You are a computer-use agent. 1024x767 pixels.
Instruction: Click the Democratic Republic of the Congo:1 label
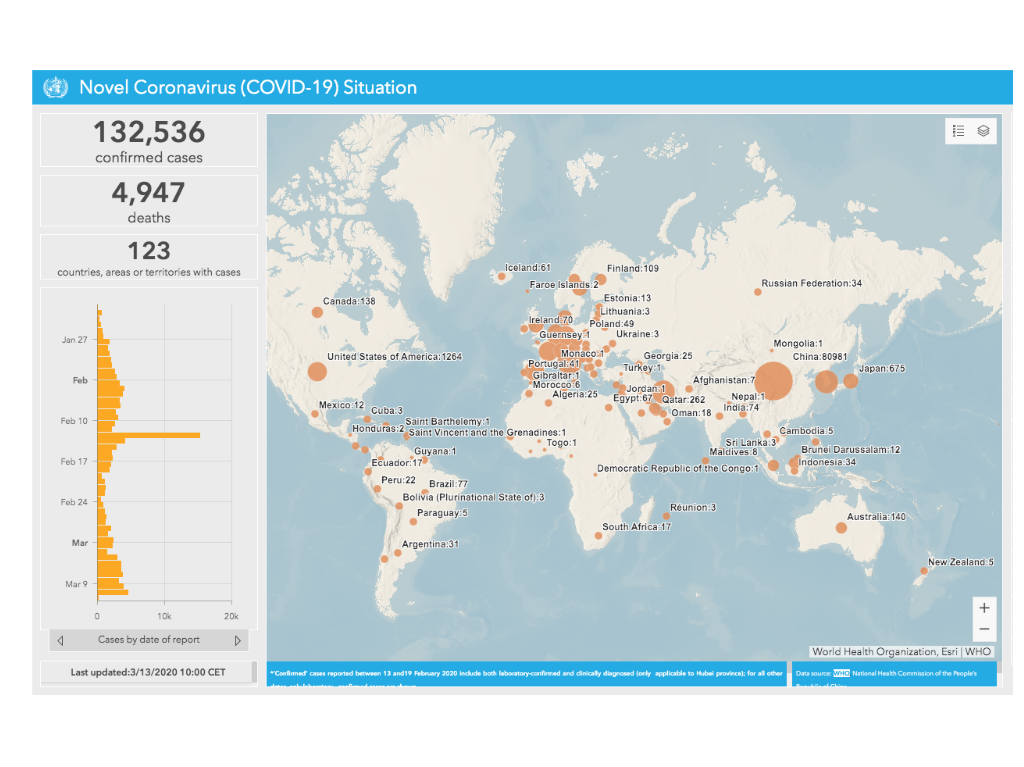[x=678, y=468]
